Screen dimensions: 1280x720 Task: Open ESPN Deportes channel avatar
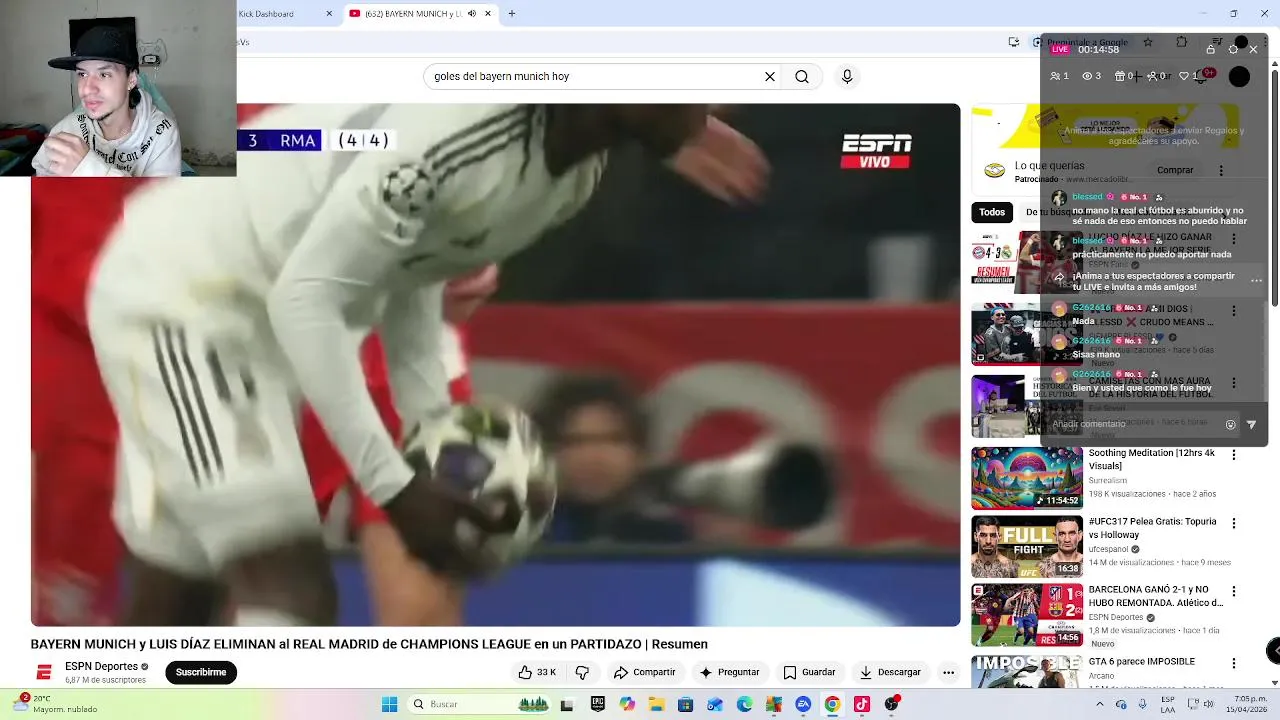pos(44,672)
